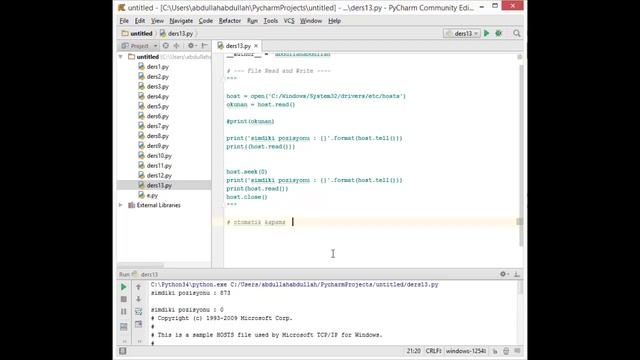
Task: Click the restore layout icon in Run panel
Action: pos(124,327)
